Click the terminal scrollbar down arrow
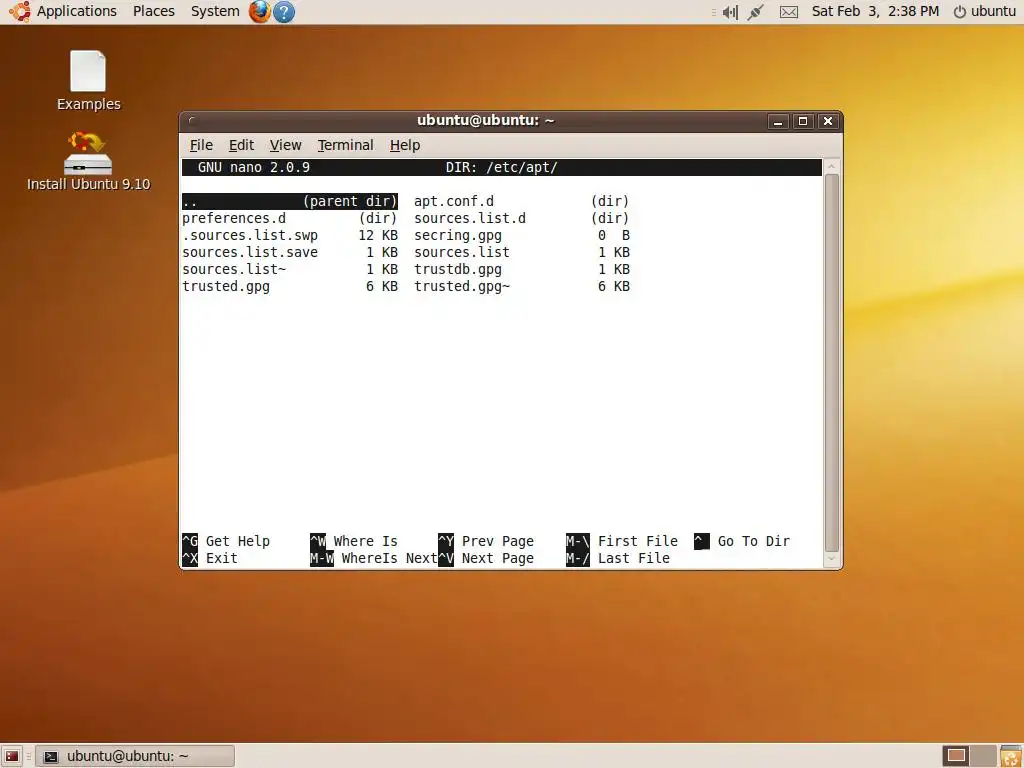The height and width of the screenshot is (768, 1024). 831,559
